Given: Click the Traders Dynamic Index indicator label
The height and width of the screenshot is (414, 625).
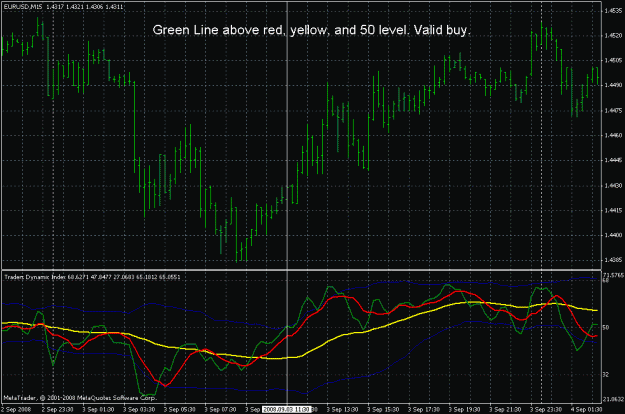Looking at the screenshot, I should point(92,277).
